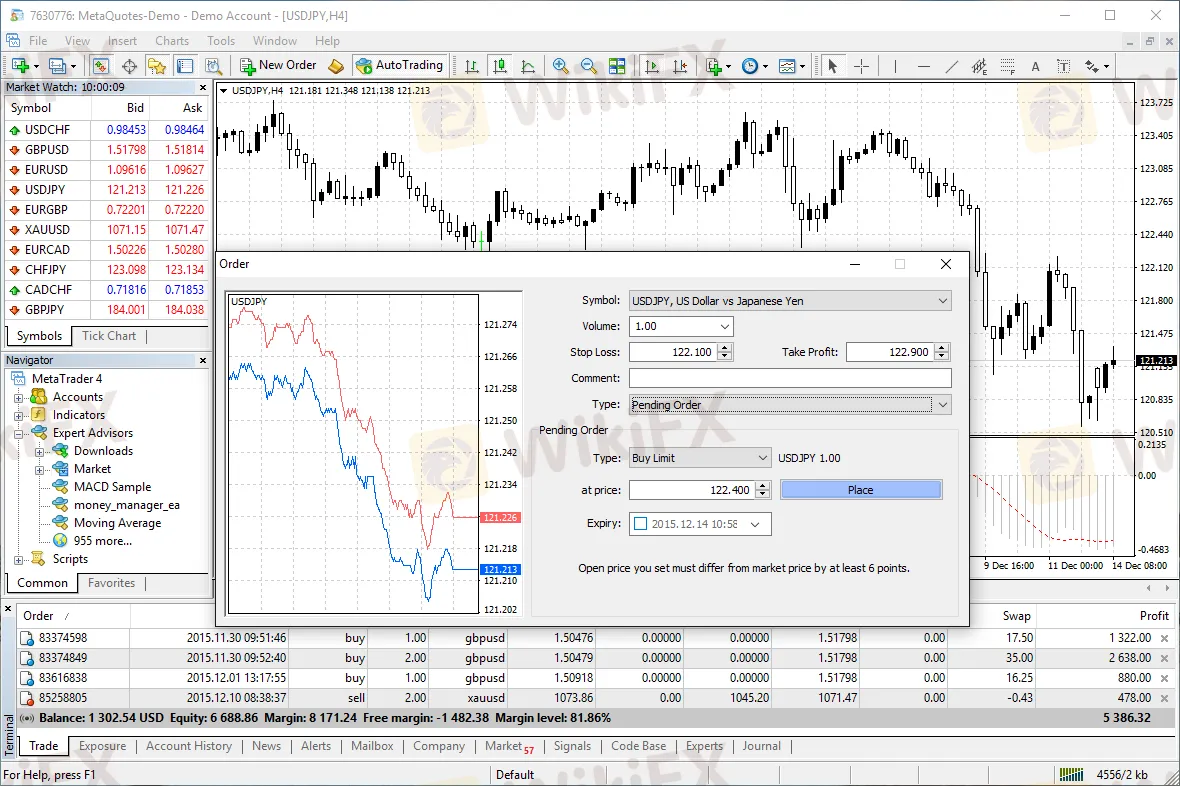This screenshot has height=786, width=1180.
Task: Open the Charts menu
Action: tap(172, 41)
